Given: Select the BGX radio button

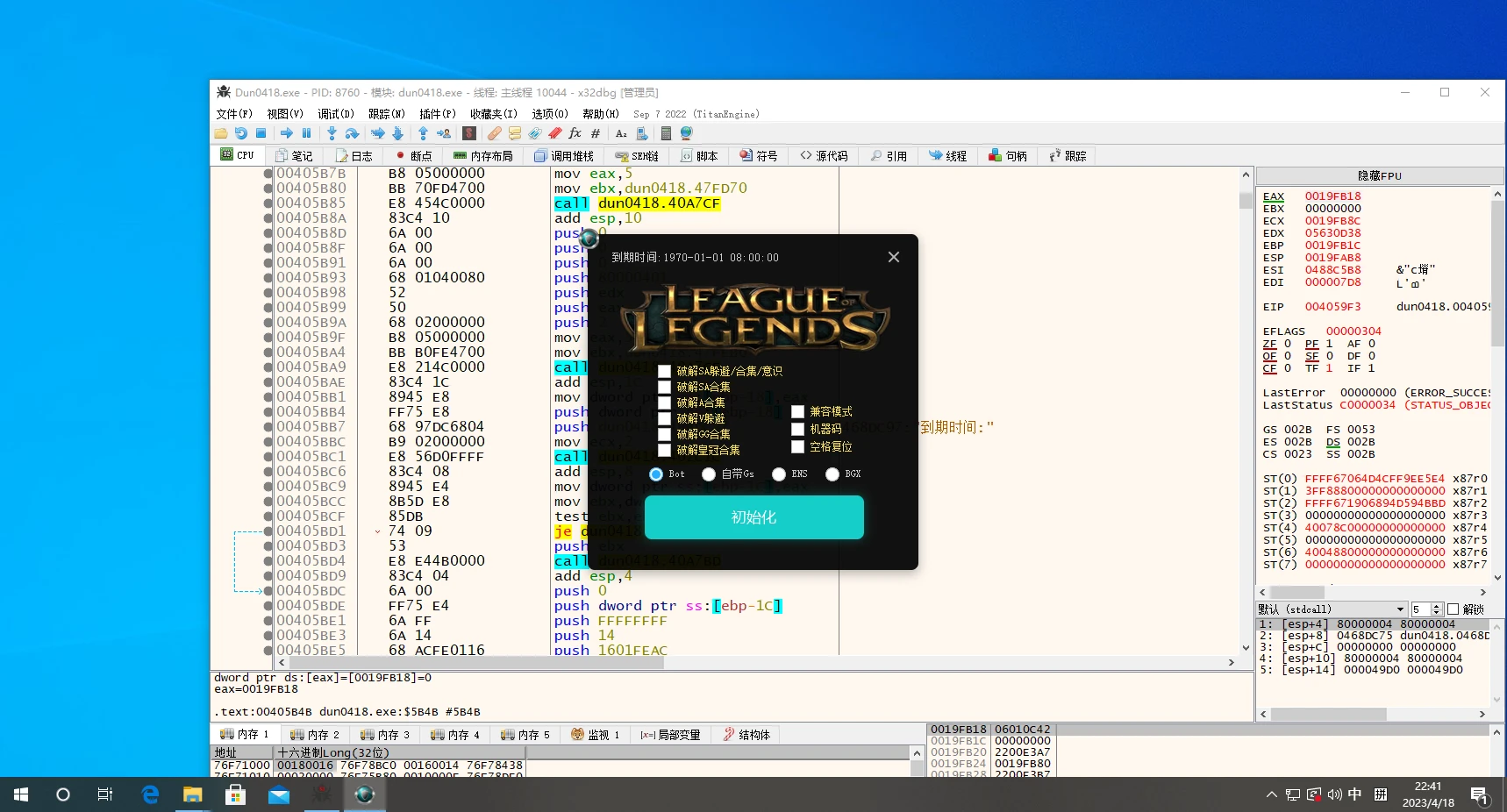Looking at the screenshot, I should (832, 474).
